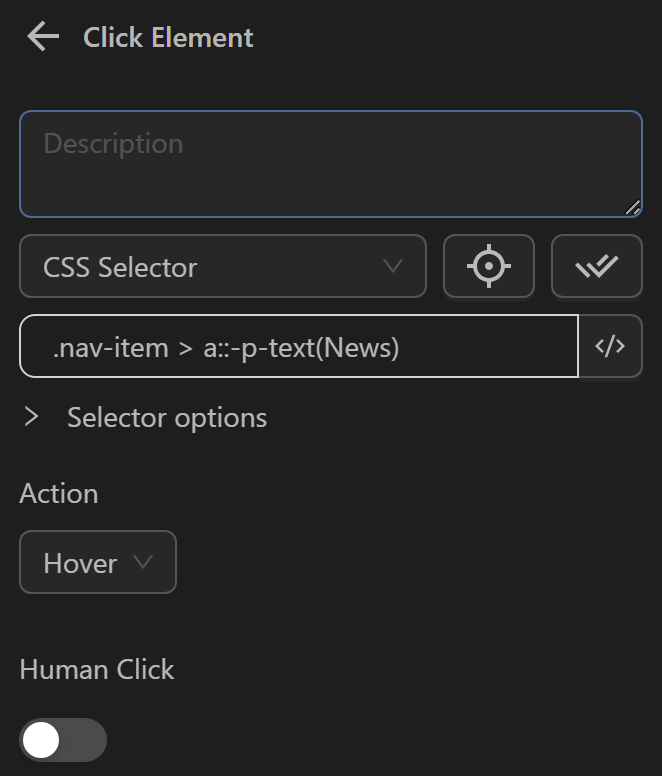662x776 pixels.
Task: Open the CSS Selector type dropdown
Action: [222, 266]
